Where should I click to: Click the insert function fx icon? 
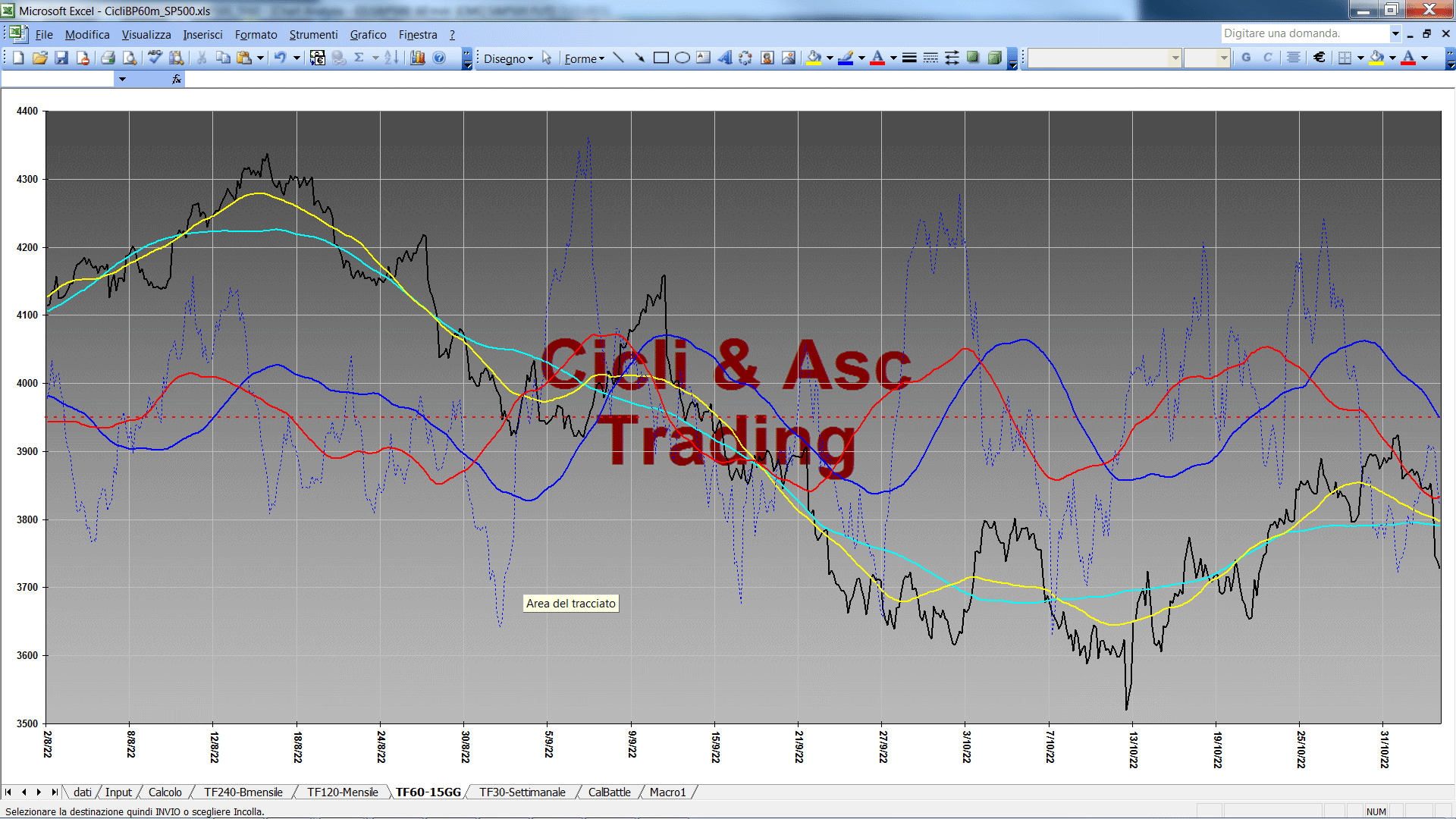177,79
